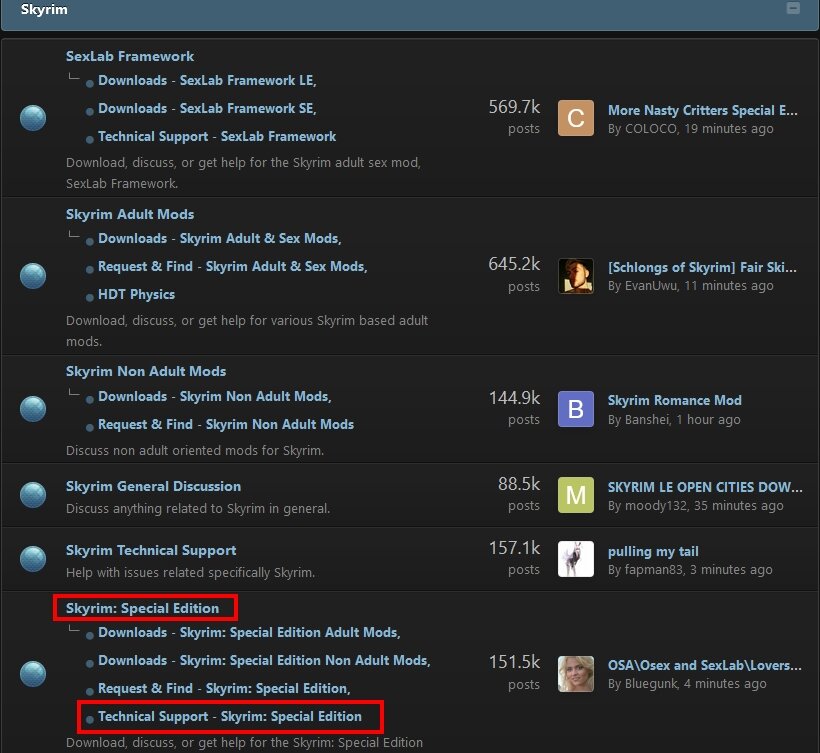Open Request & Find - Skyrim Adult & Sex Mods
This screenshot has width=820, height=753.
233,266
